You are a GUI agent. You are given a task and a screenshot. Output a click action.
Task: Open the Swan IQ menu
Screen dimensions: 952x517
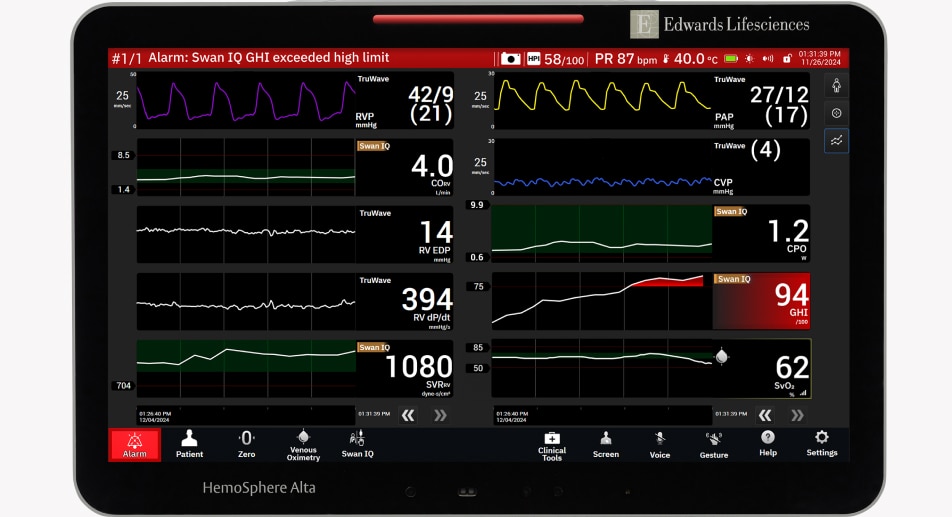coord(357,444)
